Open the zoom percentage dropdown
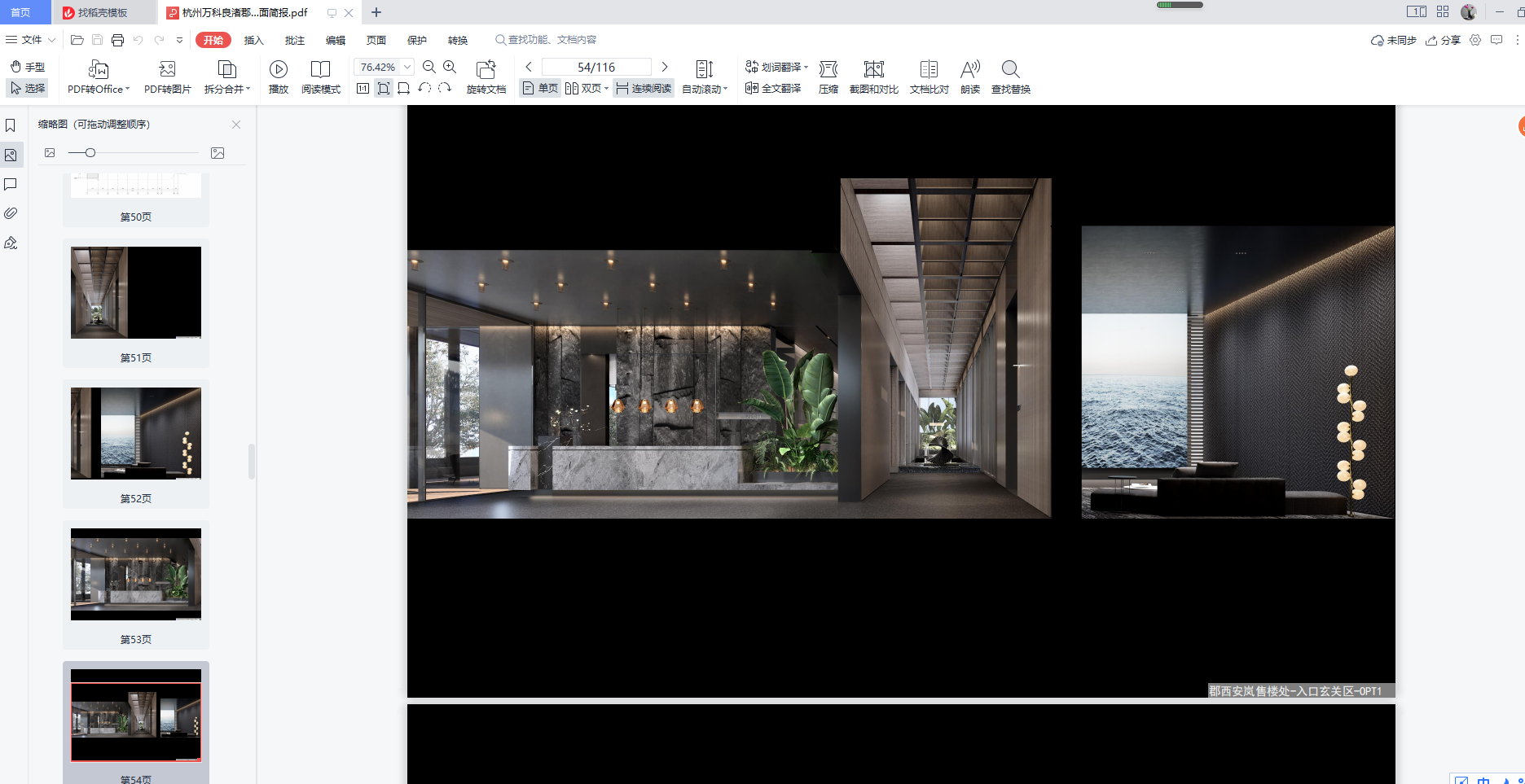Screen dimensions: 1525x784 pos(407,67)
